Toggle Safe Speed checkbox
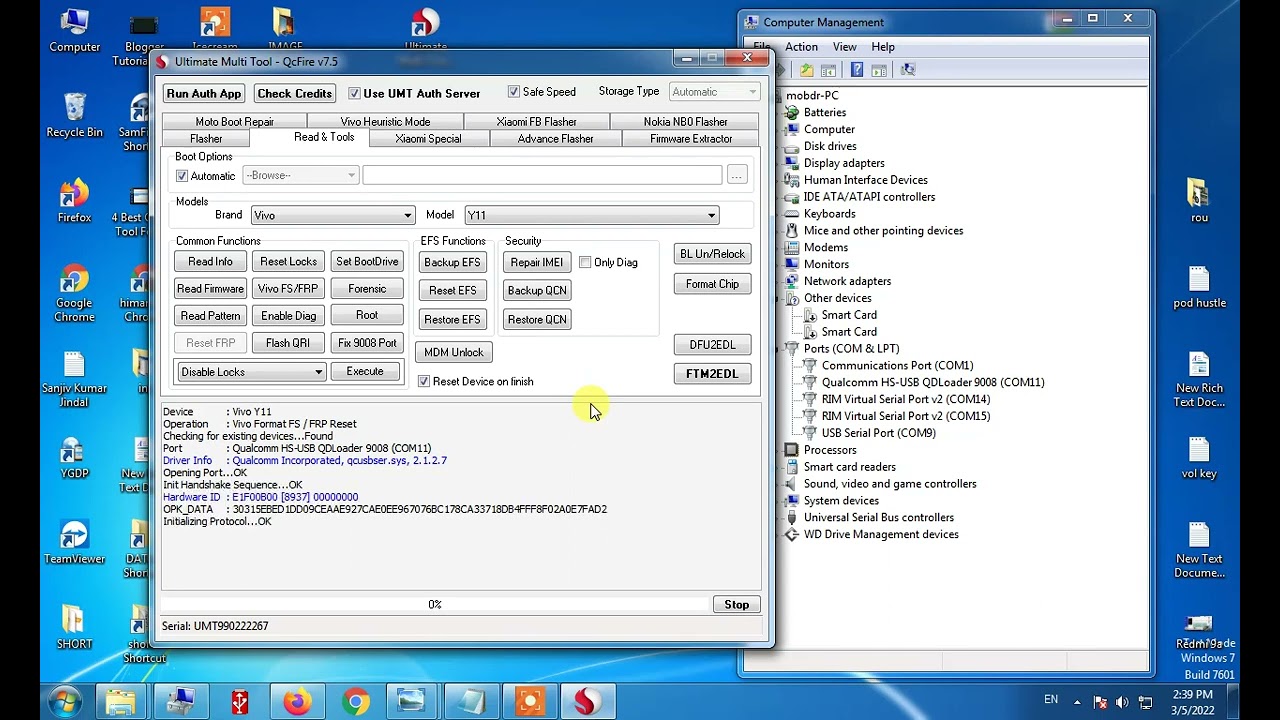The image size is (1280, 720). (x=514, y=92)
